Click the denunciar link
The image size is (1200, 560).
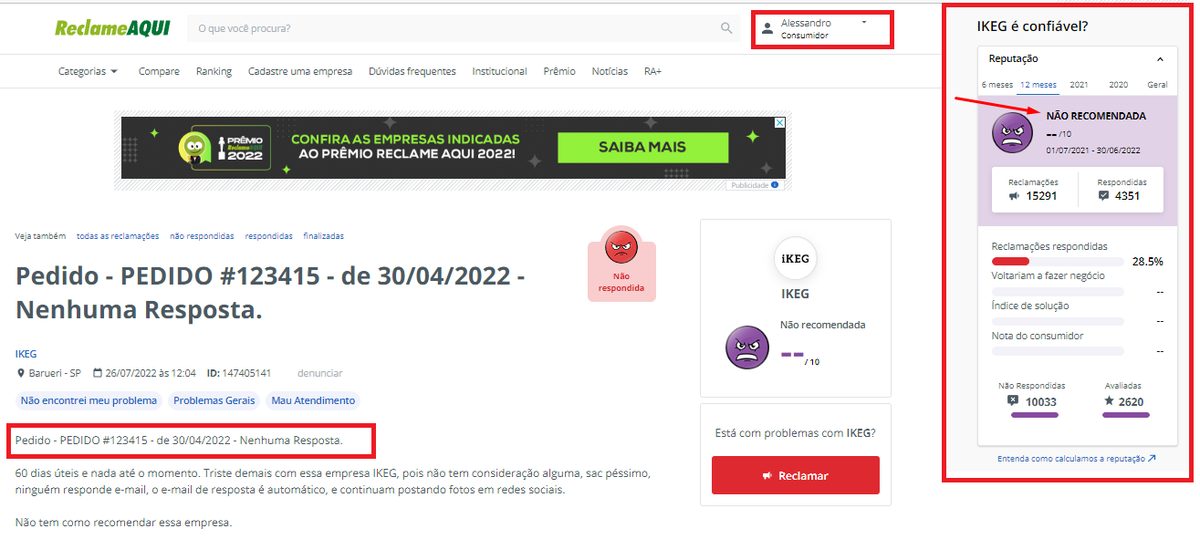click(320, 373)
